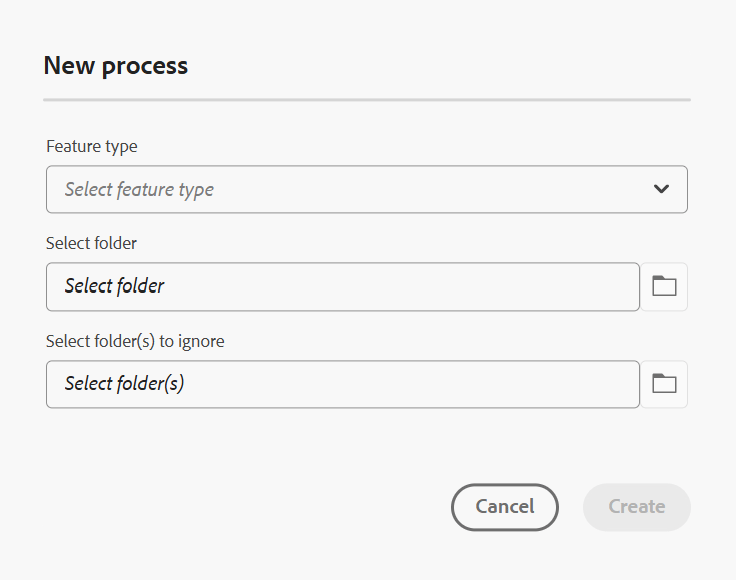Dismiss the New process dialog with Cancel
Screen dimensions: 736x580
(504, 507)
